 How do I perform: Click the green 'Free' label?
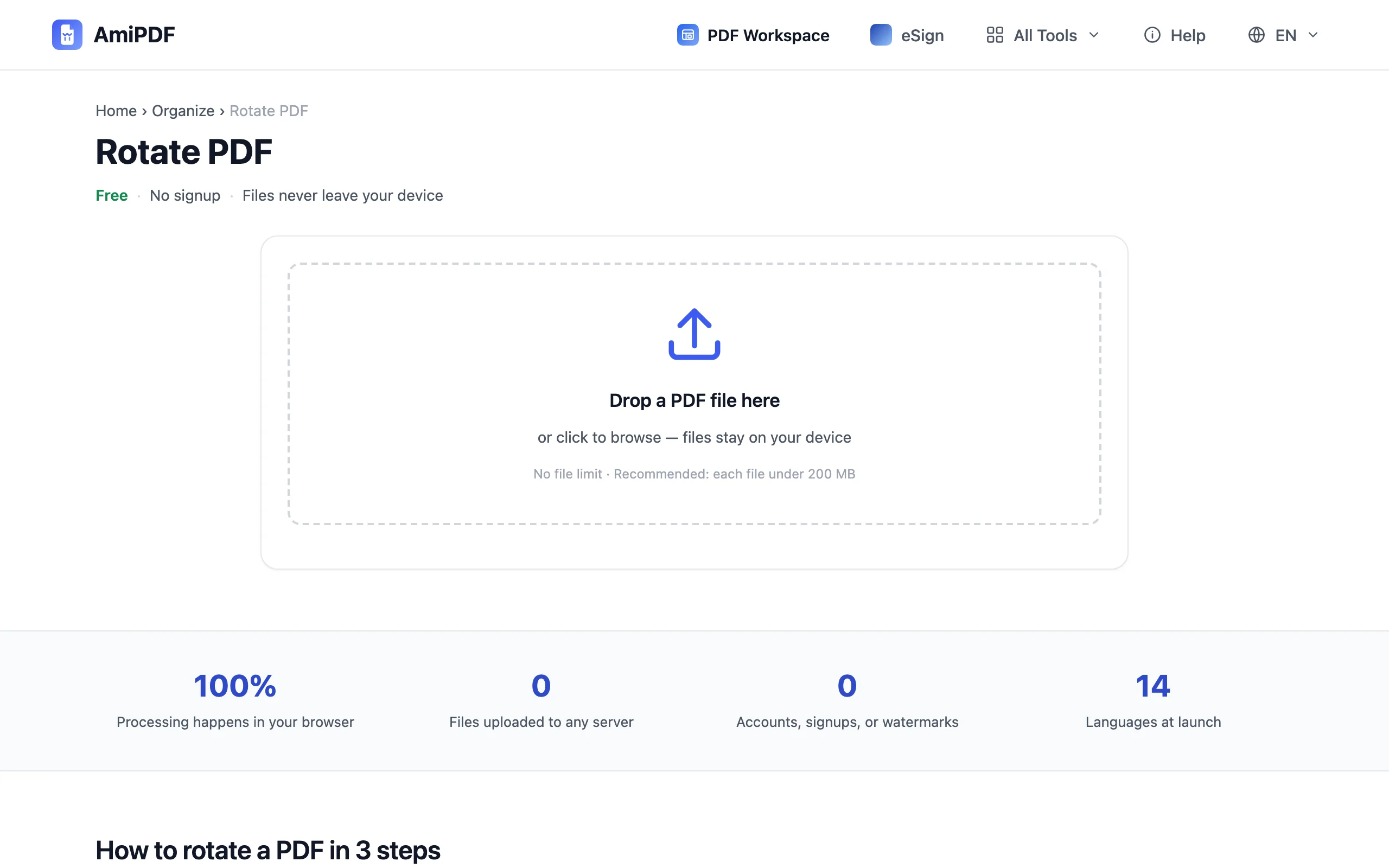click(x=111, y=196)
